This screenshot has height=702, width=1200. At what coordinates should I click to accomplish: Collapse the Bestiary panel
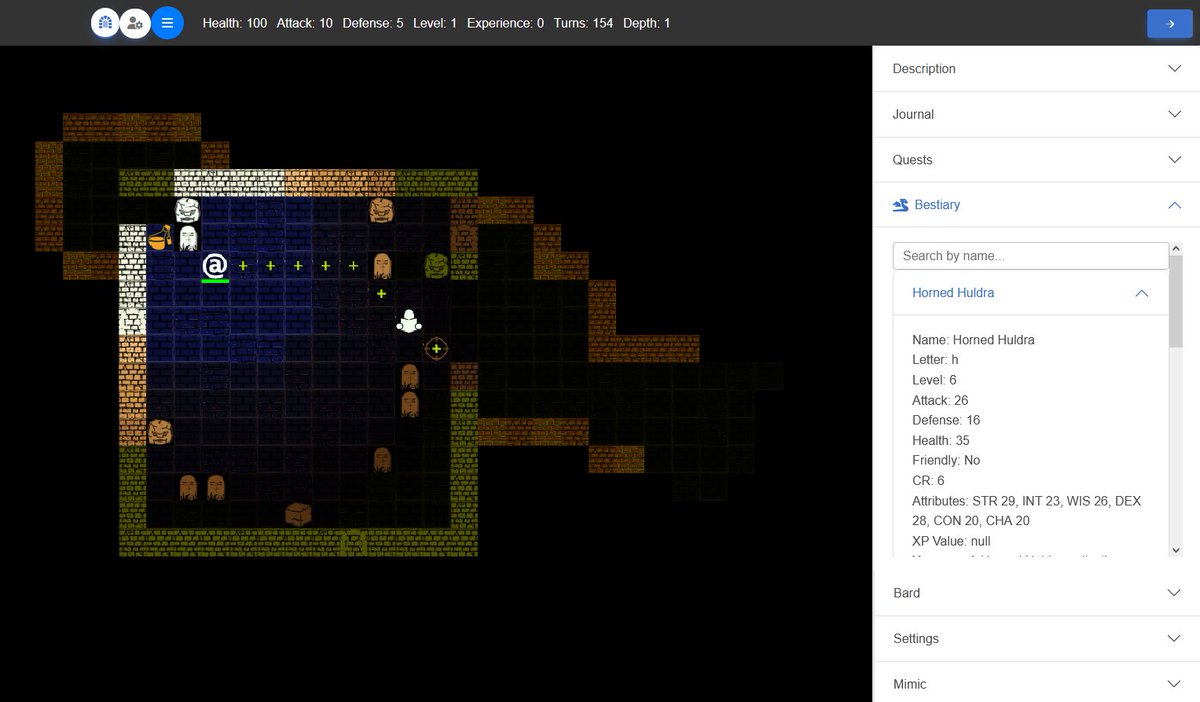1036,205
